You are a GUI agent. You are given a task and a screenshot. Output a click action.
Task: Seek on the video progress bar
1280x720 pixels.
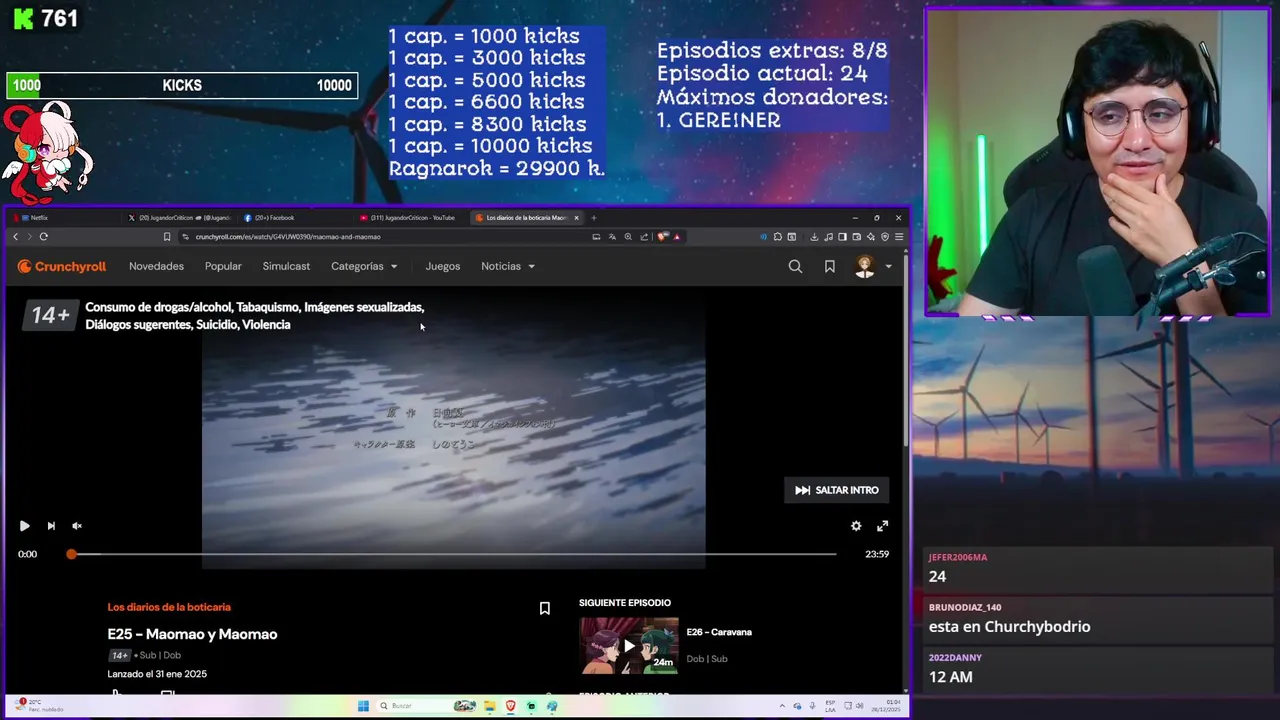click(453, 554)
